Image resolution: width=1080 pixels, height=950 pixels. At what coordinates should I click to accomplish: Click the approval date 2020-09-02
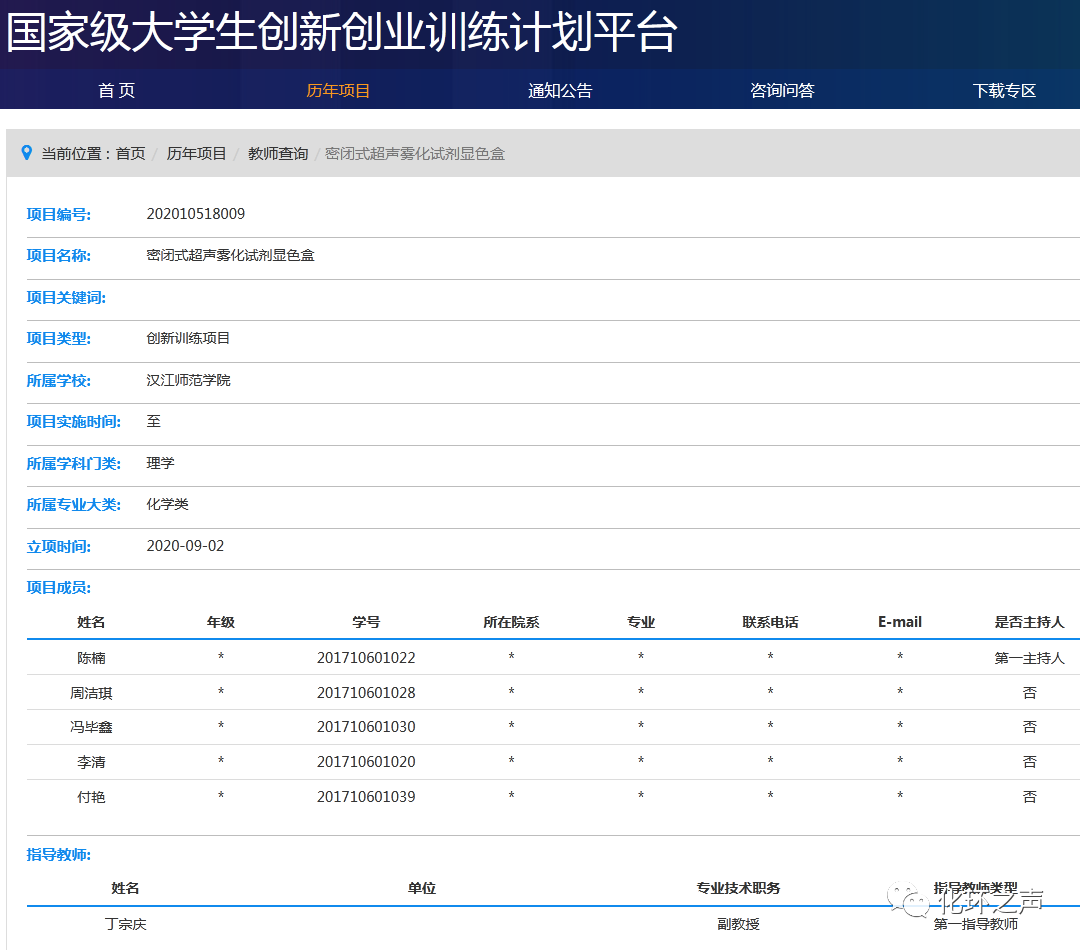(185, 546)
